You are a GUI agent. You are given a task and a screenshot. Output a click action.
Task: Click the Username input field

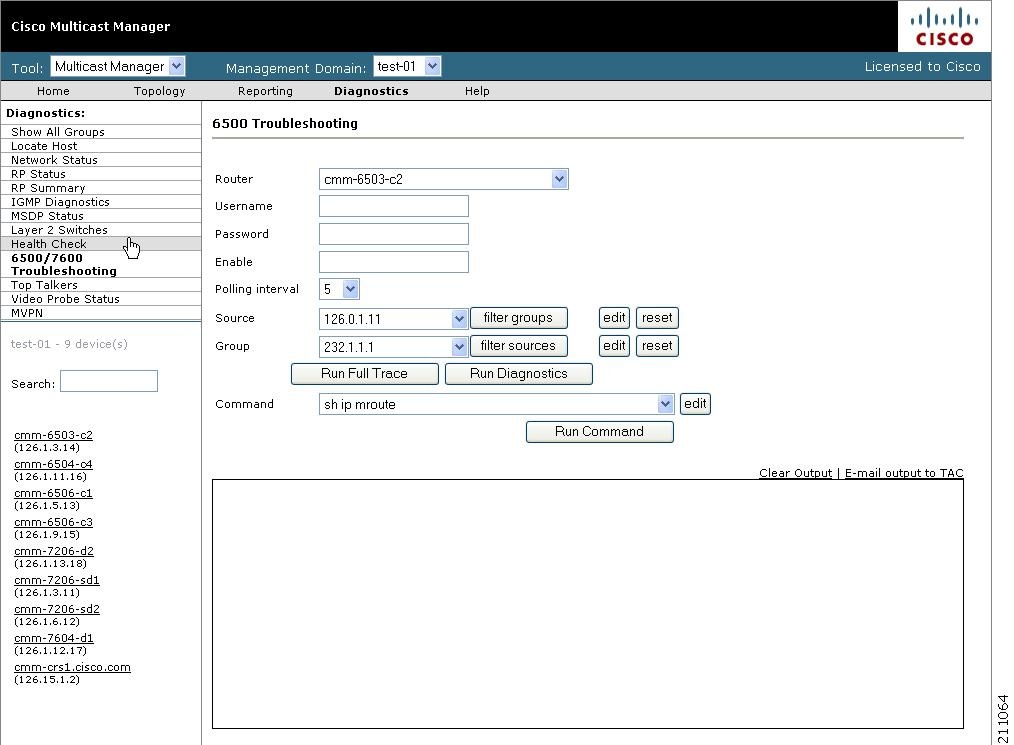[393, 206]
